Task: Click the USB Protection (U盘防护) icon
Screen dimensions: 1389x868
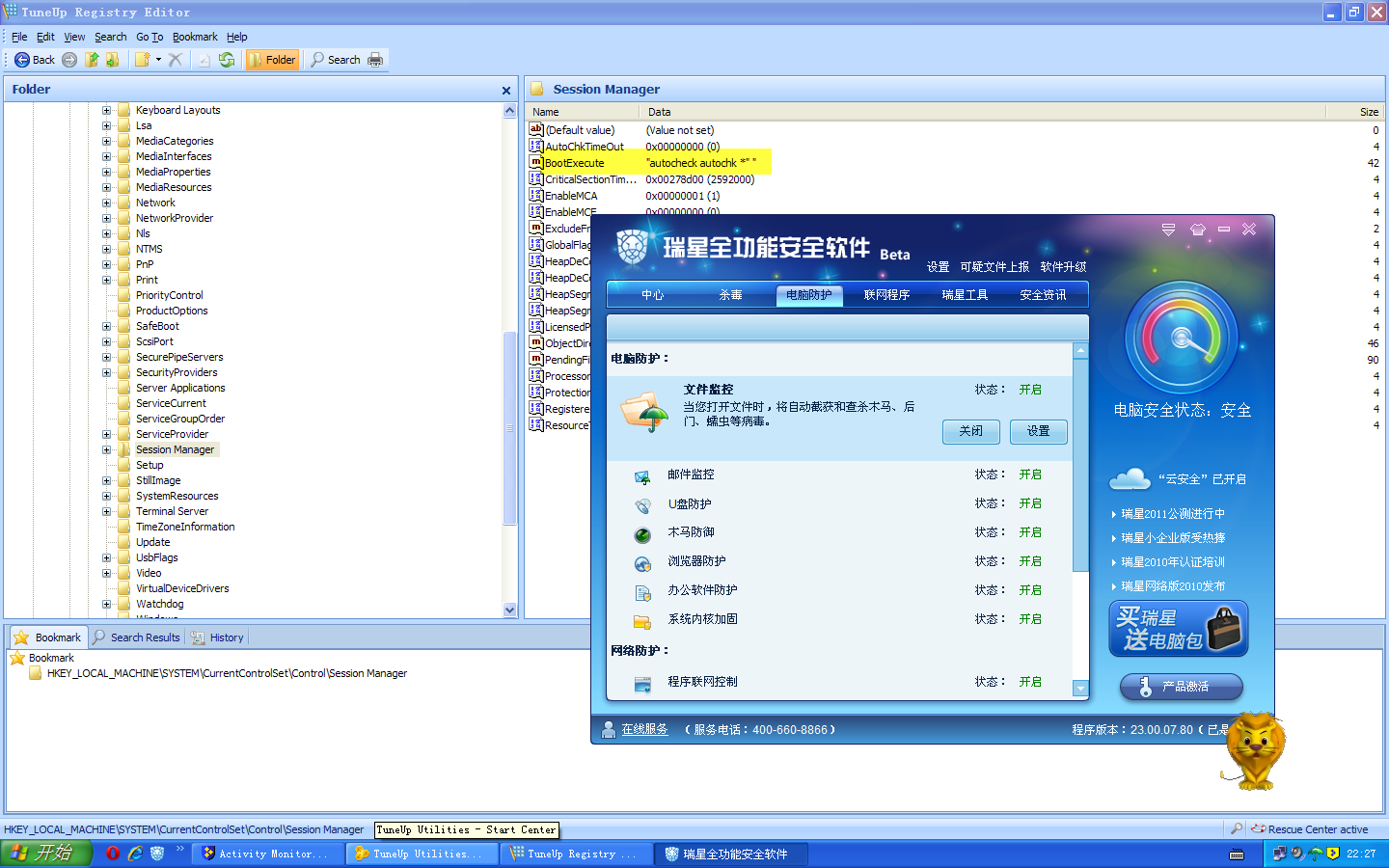Action: coord(642,505)
